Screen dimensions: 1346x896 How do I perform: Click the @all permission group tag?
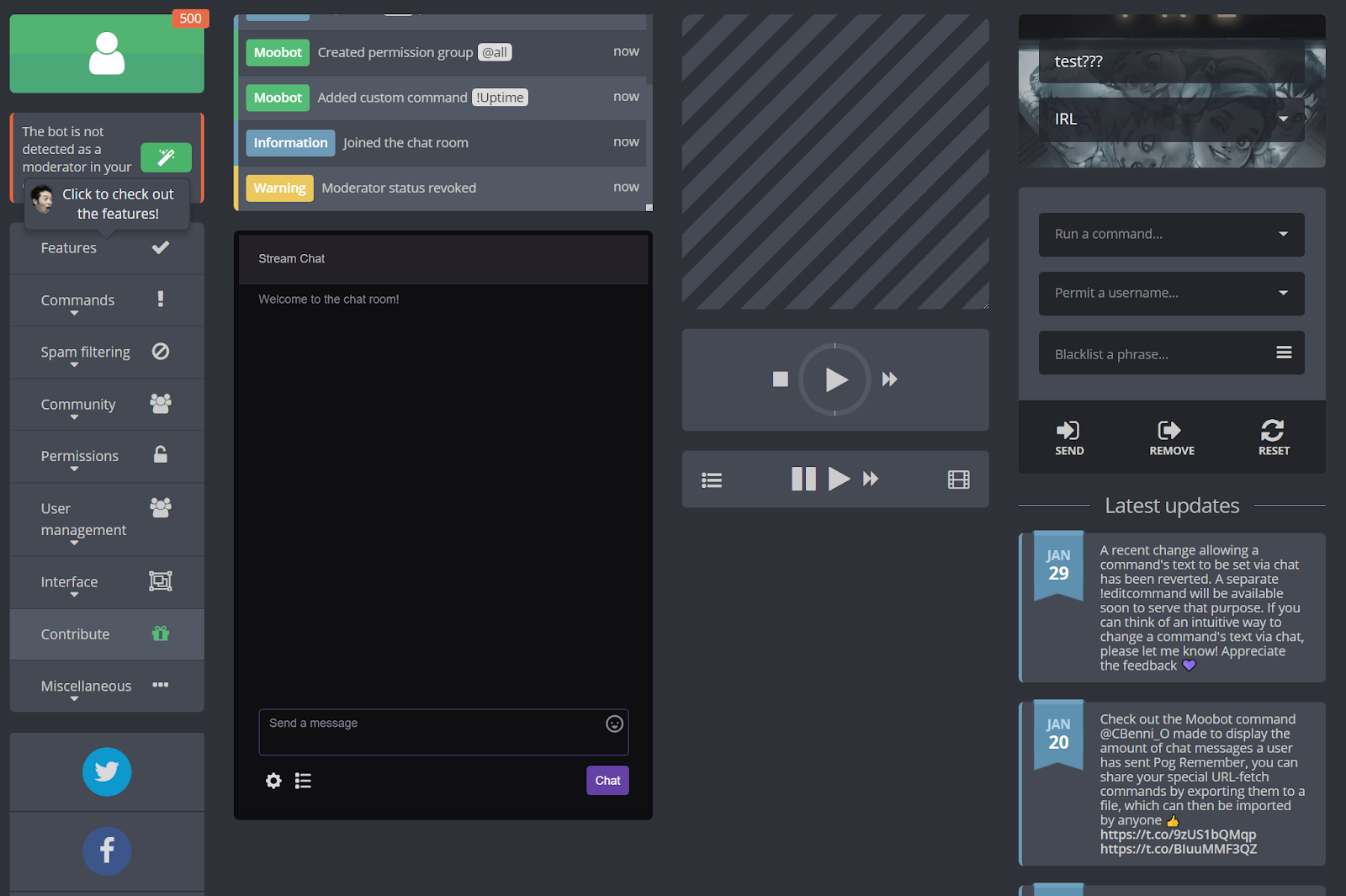495,52
